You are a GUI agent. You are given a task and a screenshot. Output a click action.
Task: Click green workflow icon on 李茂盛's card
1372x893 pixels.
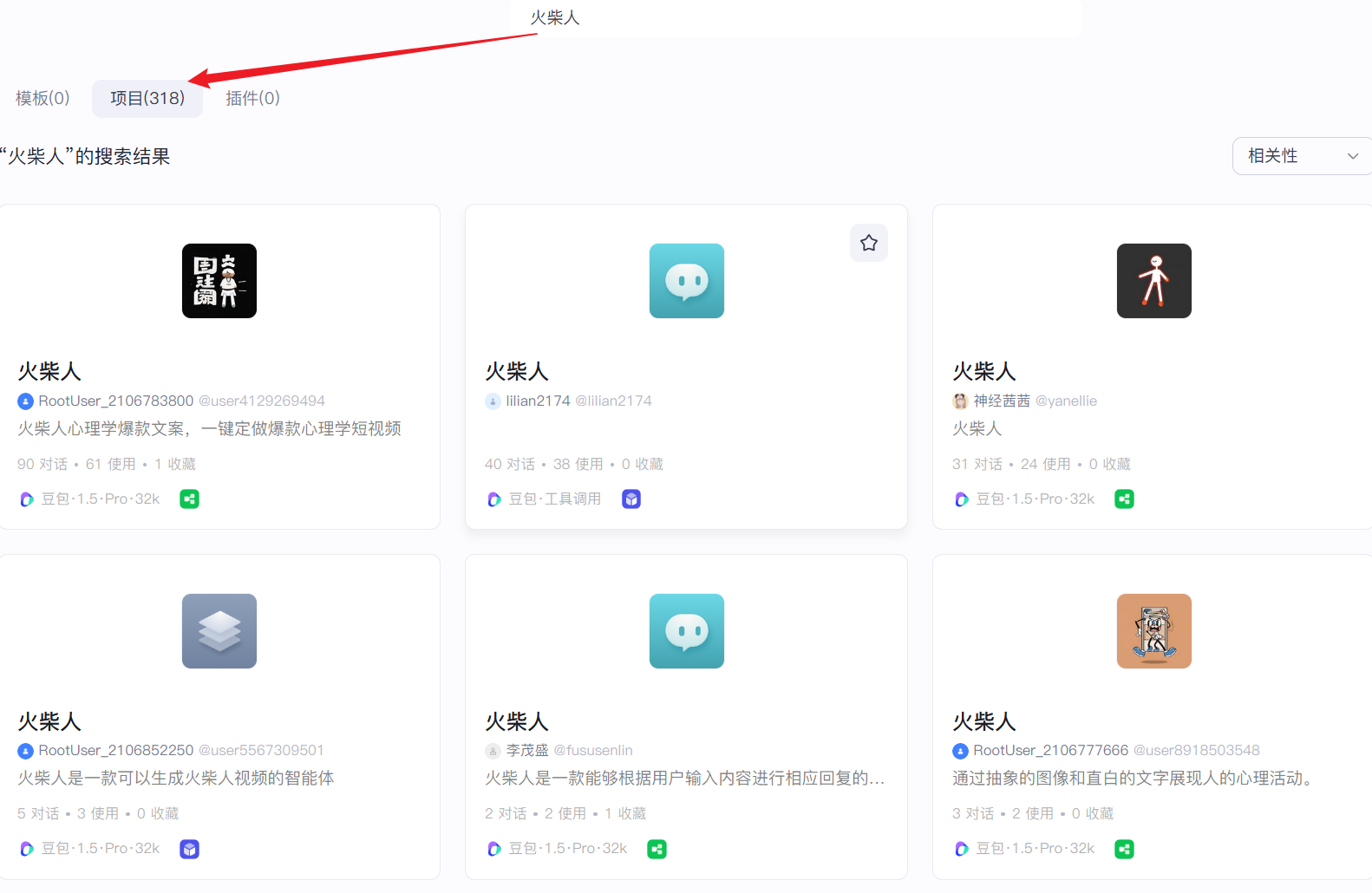click(657, 850)
